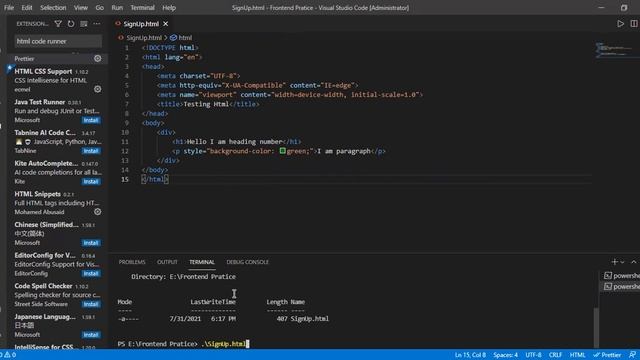The height and width of the screenshot is (360, 640).
Task: Open errors and warnings in status bar
Action: pos(9,355)
